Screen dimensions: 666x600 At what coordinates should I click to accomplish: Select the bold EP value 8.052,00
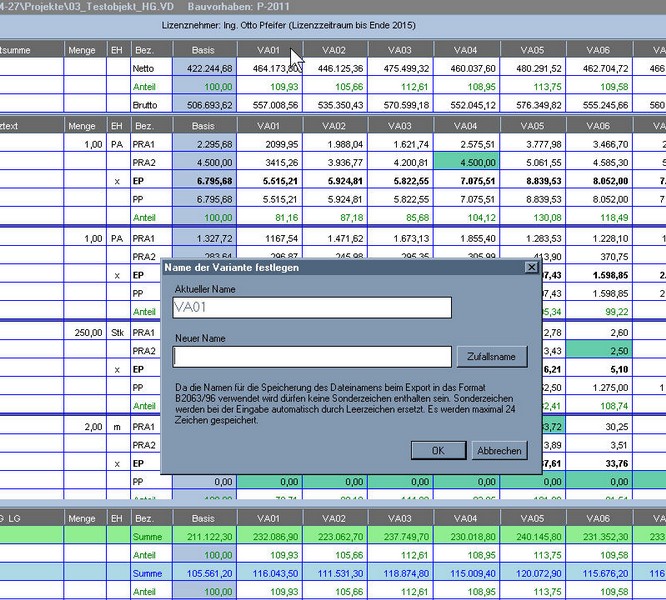tap(597, 181)
